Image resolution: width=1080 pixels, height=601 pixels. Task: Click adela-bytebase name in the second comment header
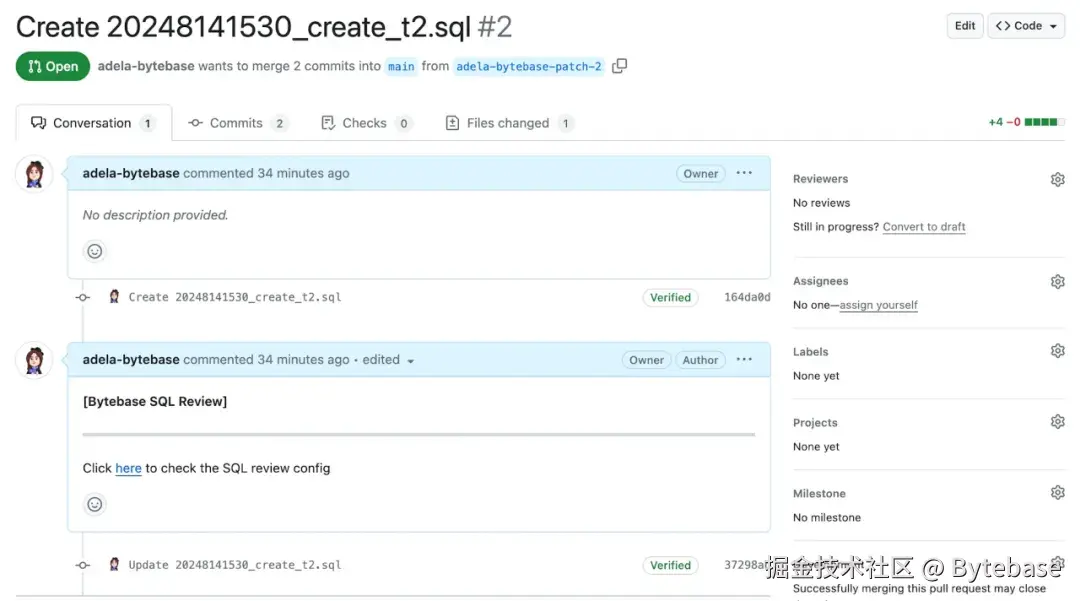131,359
